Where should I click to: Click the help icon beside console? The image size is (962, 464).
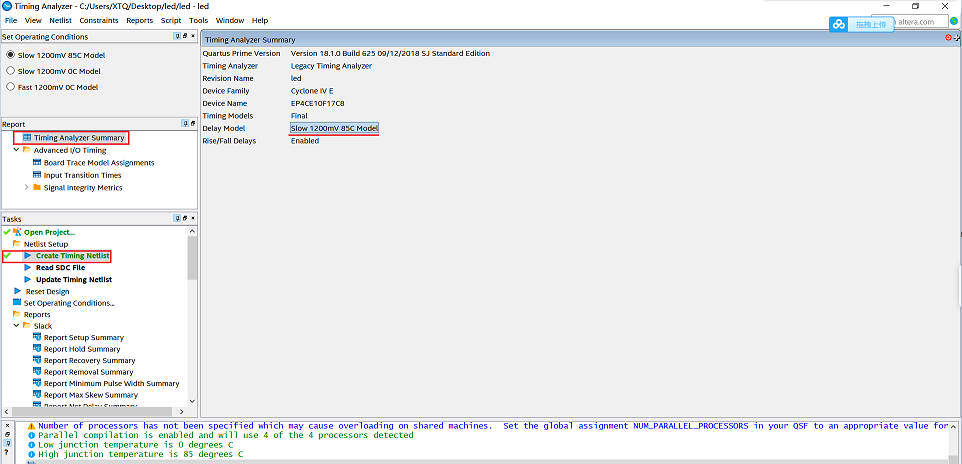7,452
